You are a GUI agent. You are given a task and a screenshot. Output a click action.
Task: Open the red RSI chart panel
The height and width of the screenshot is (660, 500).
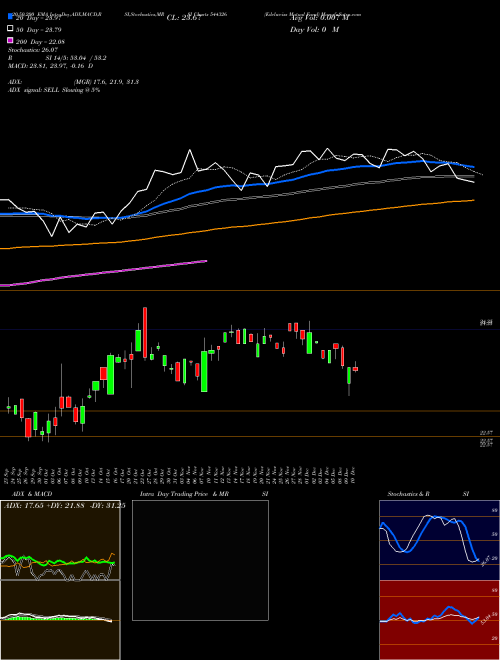coord(439,620)
